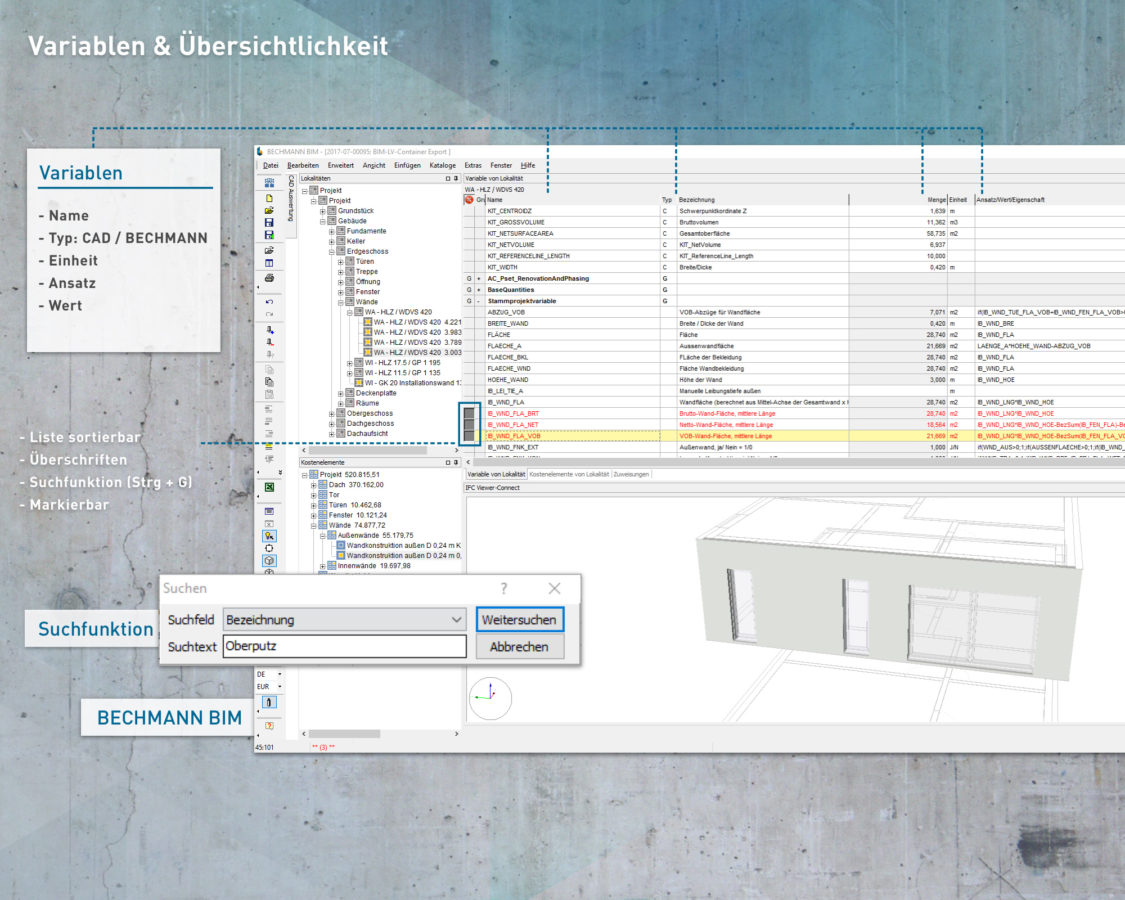Click the Lokalitäten tree horizontal scrollbar
Screen dimensions: 1125x900
coord(380,450)
